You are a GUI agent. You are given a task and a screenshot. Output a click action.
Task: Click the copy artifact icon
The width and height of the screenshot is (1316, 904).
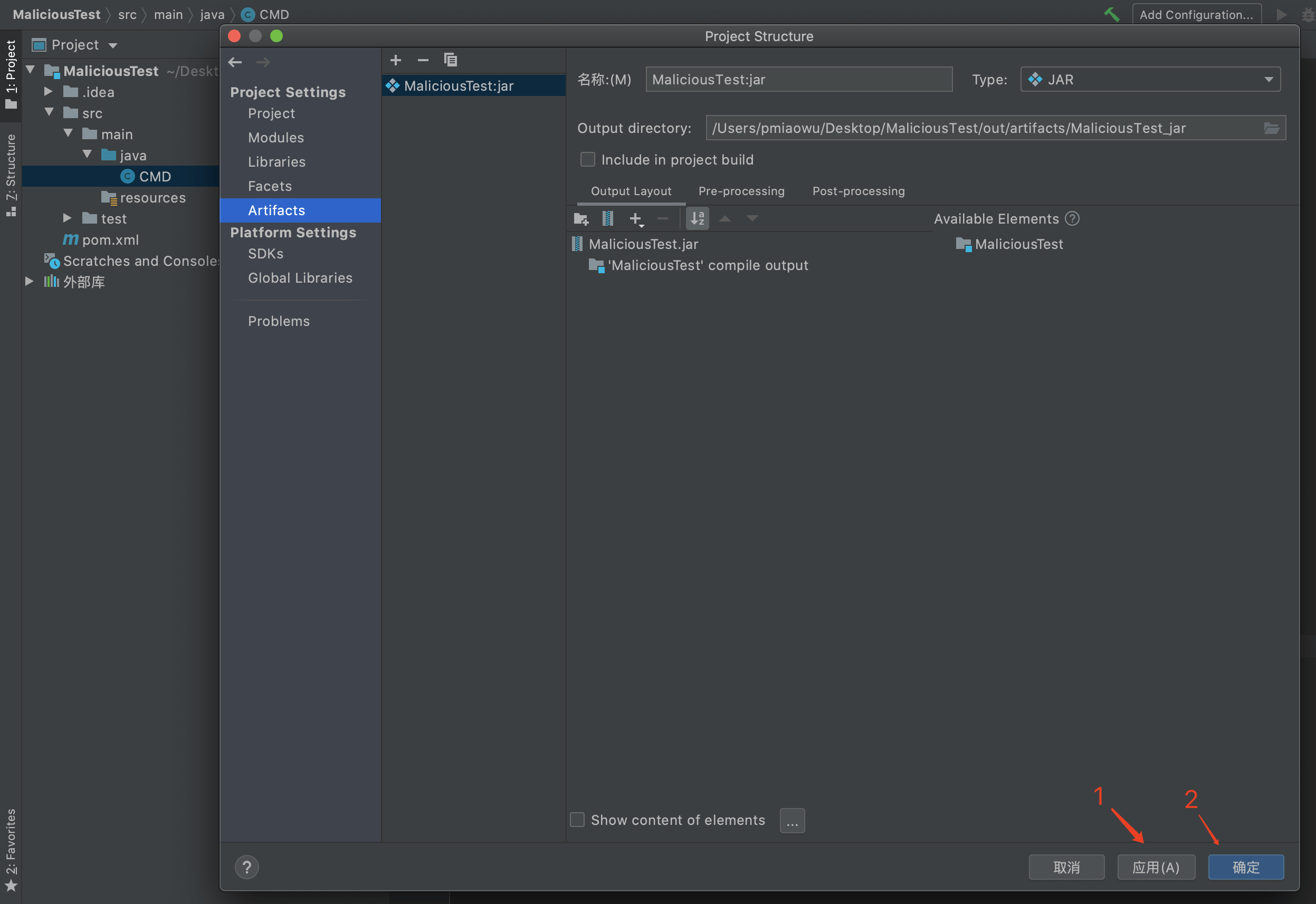point(451,60)
